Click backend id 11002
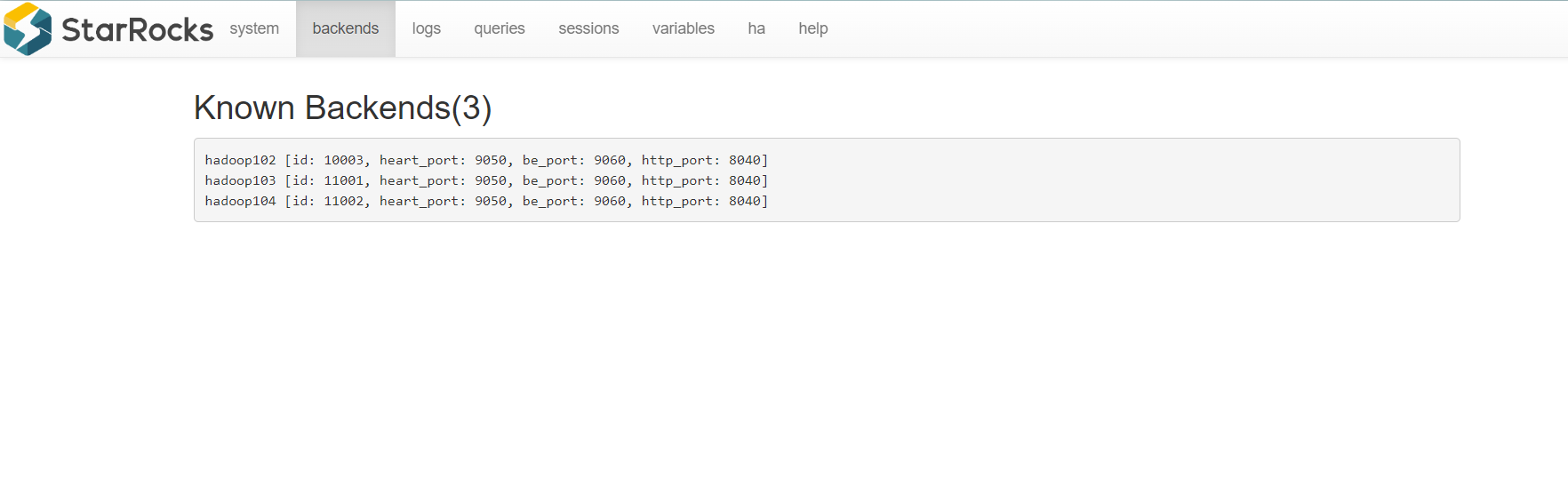 click(x=344, y=201)
